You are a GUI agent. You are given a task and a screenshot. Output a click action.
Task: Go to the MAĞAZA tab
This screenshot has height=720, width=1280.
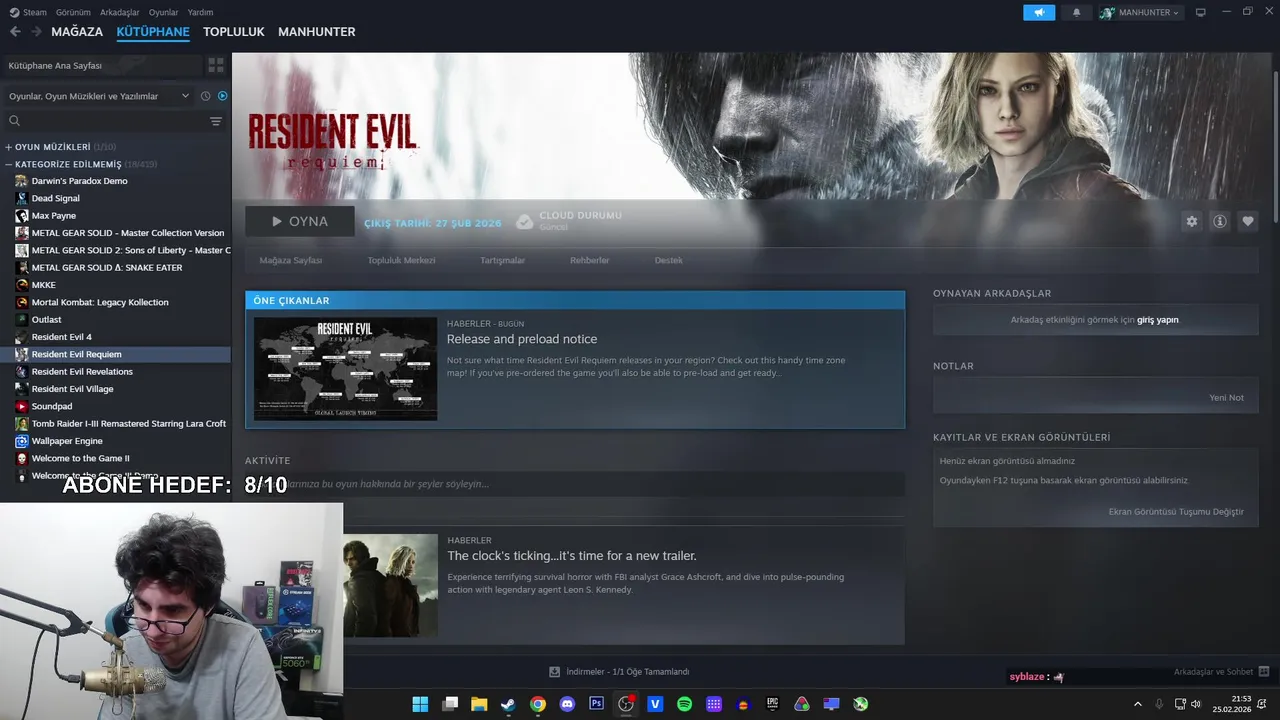click(x=77, y=32)
